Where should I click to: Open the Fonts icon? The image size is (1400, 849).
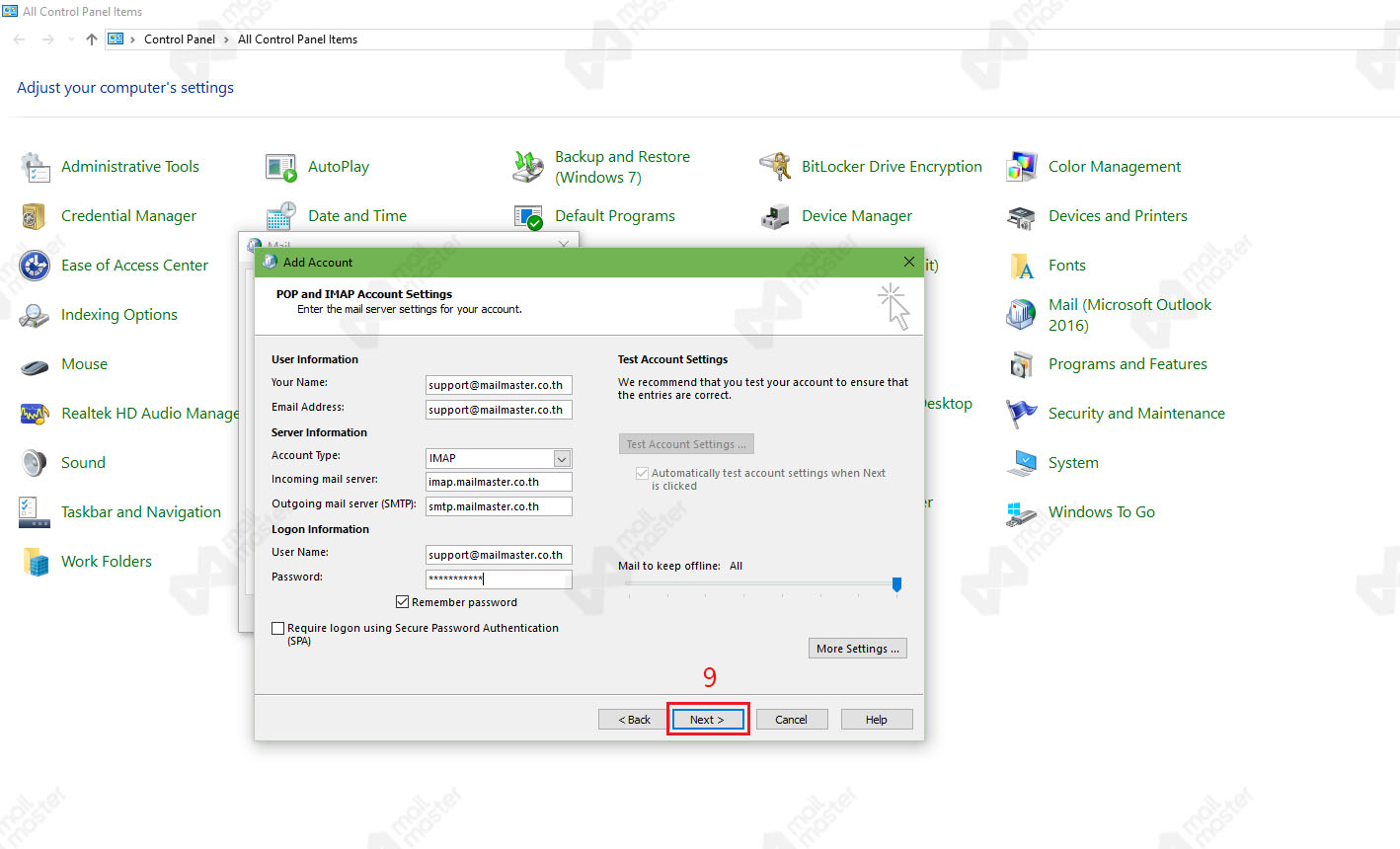click(1022, 266)
